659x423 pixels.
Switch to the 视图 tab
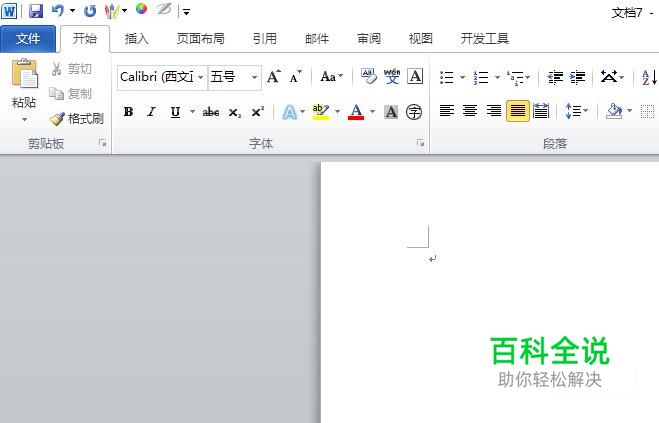tap(421, 39)
